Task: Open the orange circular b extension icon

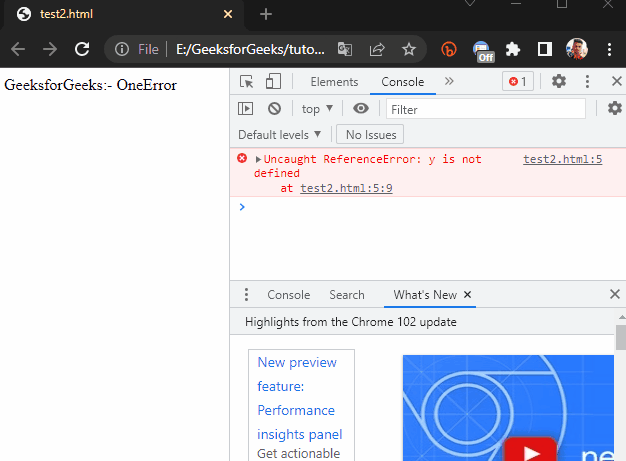Action: pyautogui.click(x=449, y=49)
